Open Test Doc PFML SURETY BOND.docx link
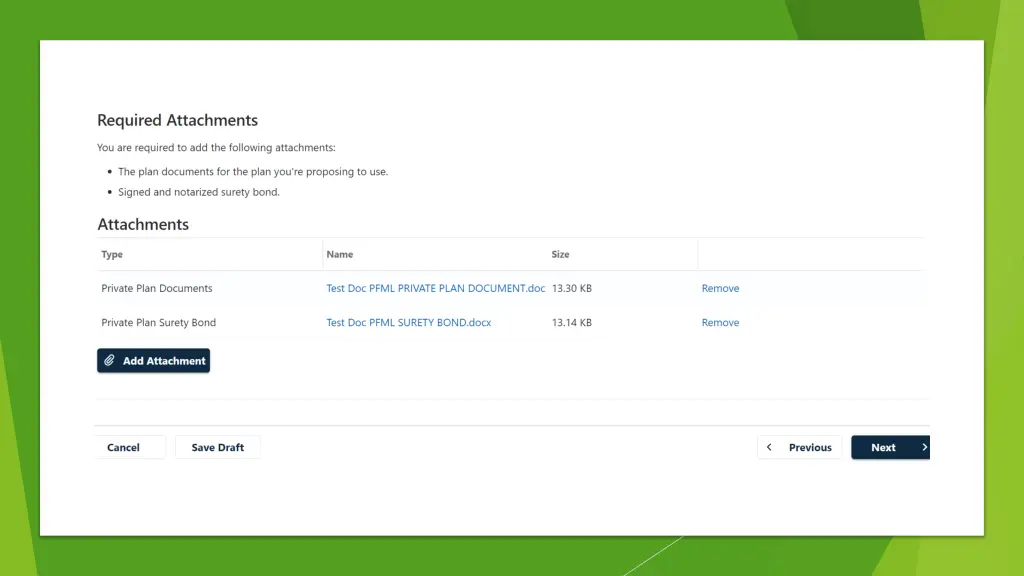 click(x=408, y=323)
